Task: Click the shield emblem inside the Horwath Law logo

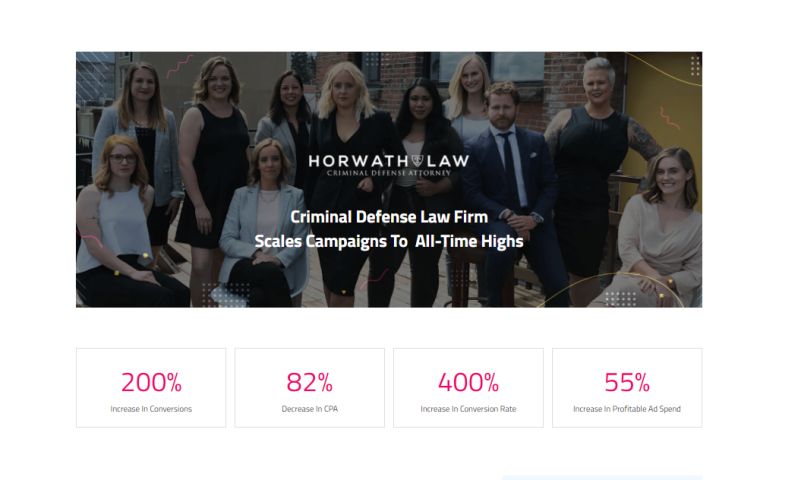Action: click(417, 161)
